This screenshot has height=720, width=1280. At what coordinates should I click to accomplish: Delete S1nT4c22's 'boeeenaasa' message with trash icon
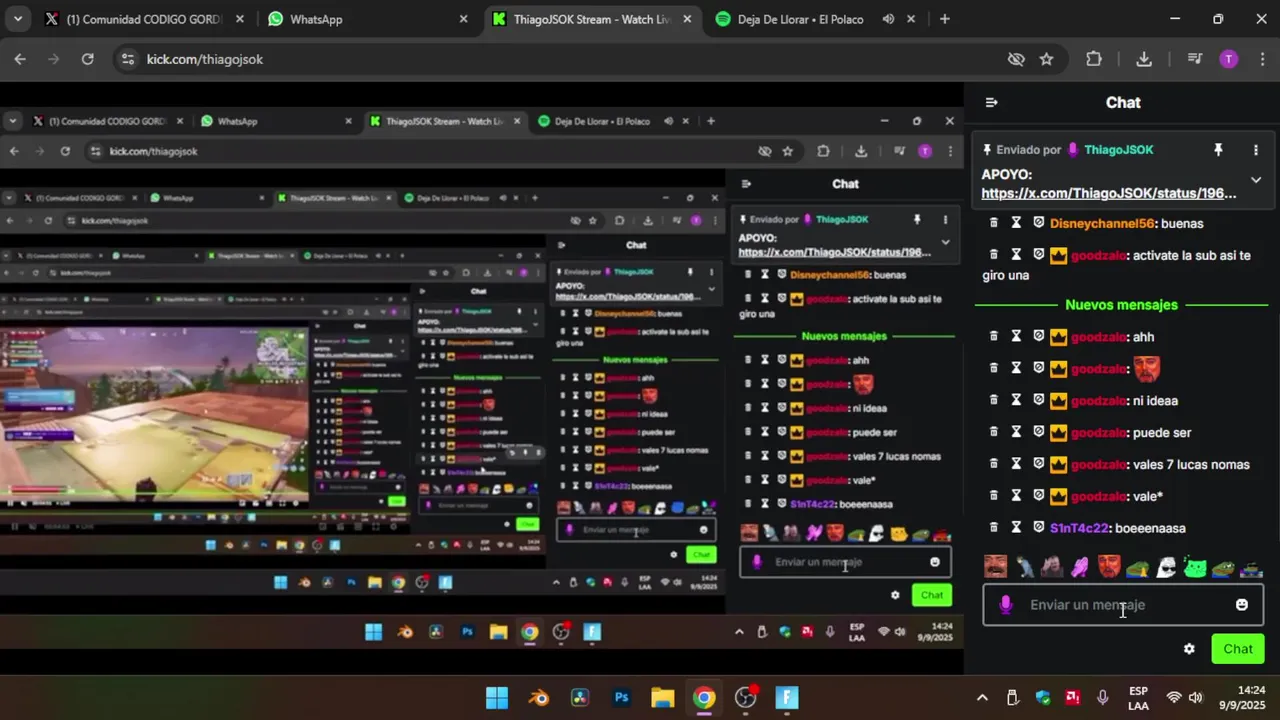[993, 527]
